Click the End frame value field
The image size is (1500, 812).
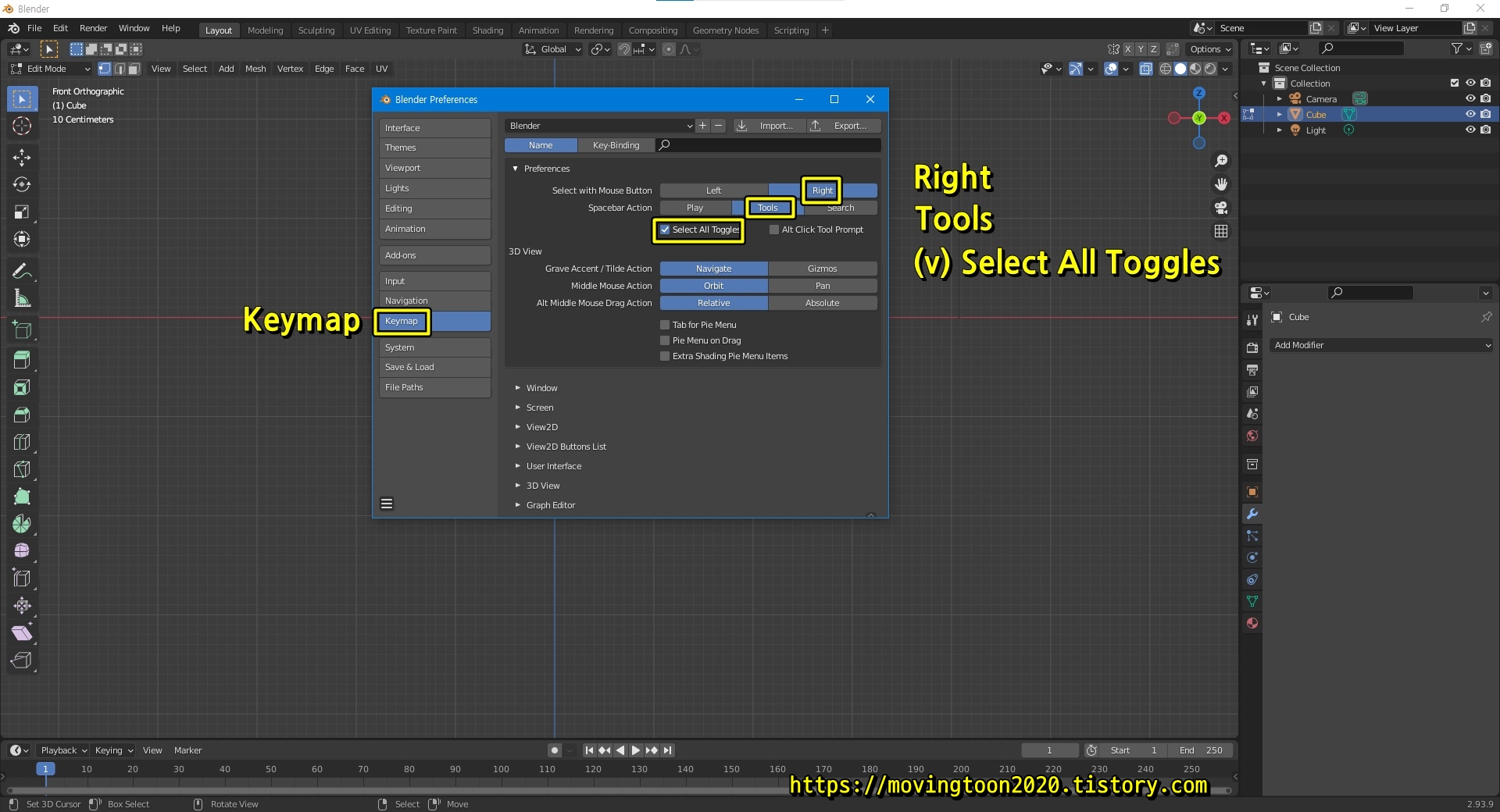coord(1202,750)
